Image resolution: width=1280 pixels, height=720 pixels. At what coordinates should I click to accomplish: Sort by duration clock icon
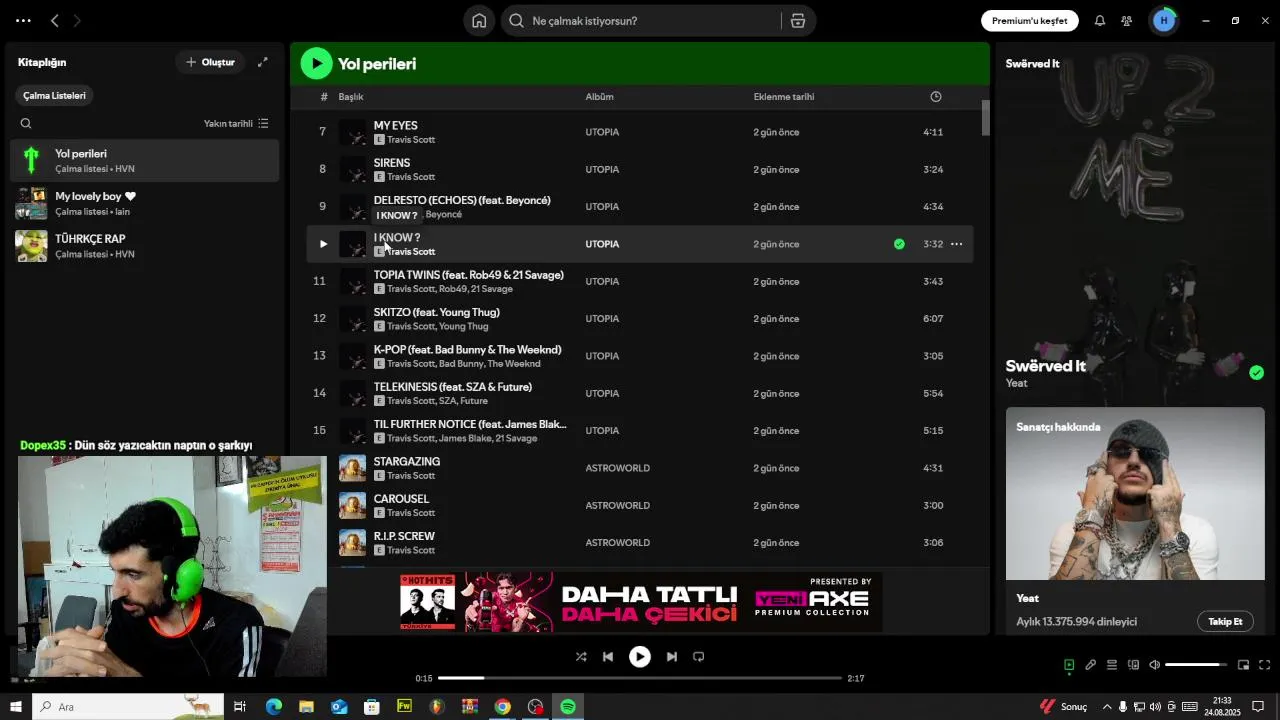coord(936,97)
